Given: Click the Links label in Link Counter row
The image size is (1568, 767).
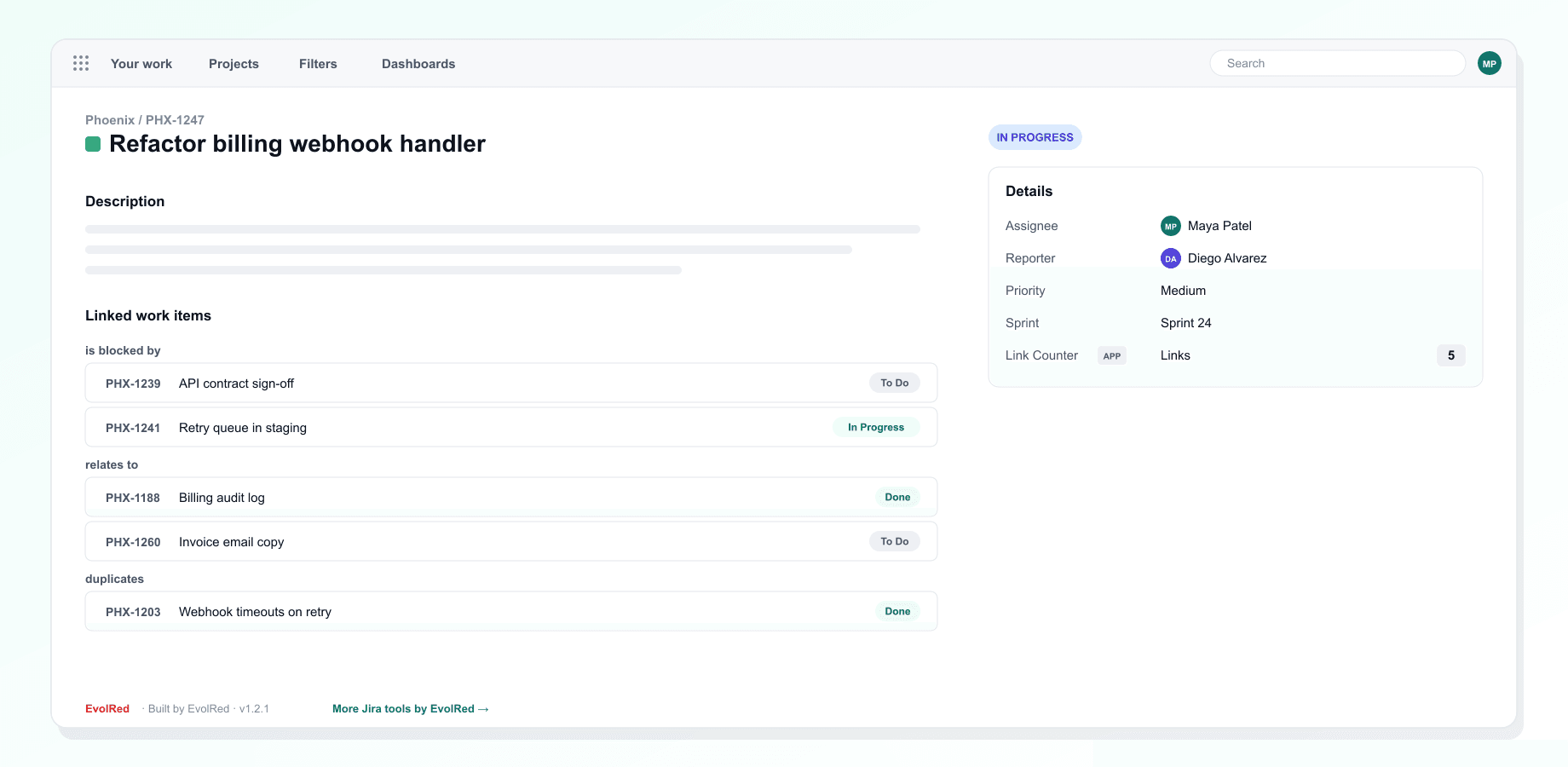Looking at the screenshot, I should pos(1175,355).
